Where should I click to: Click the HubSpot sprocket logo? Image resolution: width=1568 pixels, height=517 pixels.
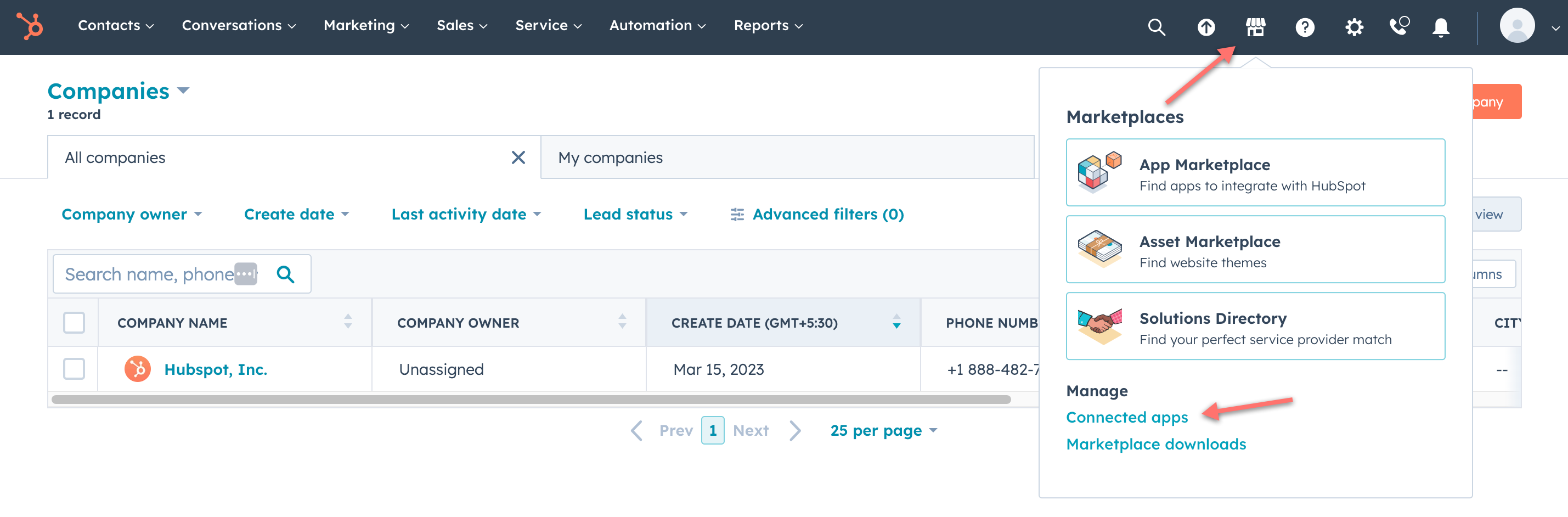click(x=29, y=26)
